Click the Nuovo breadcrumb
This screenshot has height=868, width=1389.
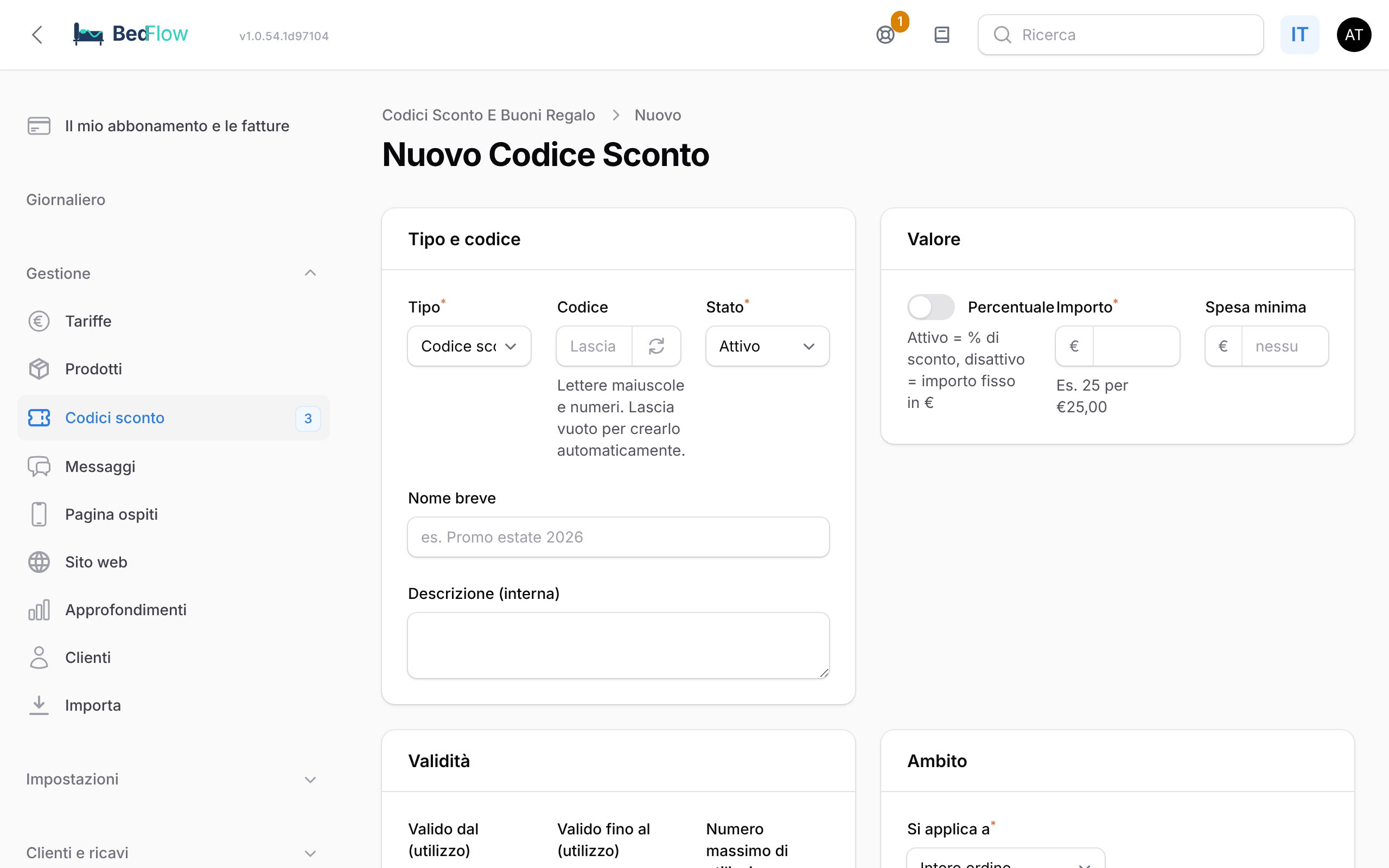coord(658,115)
